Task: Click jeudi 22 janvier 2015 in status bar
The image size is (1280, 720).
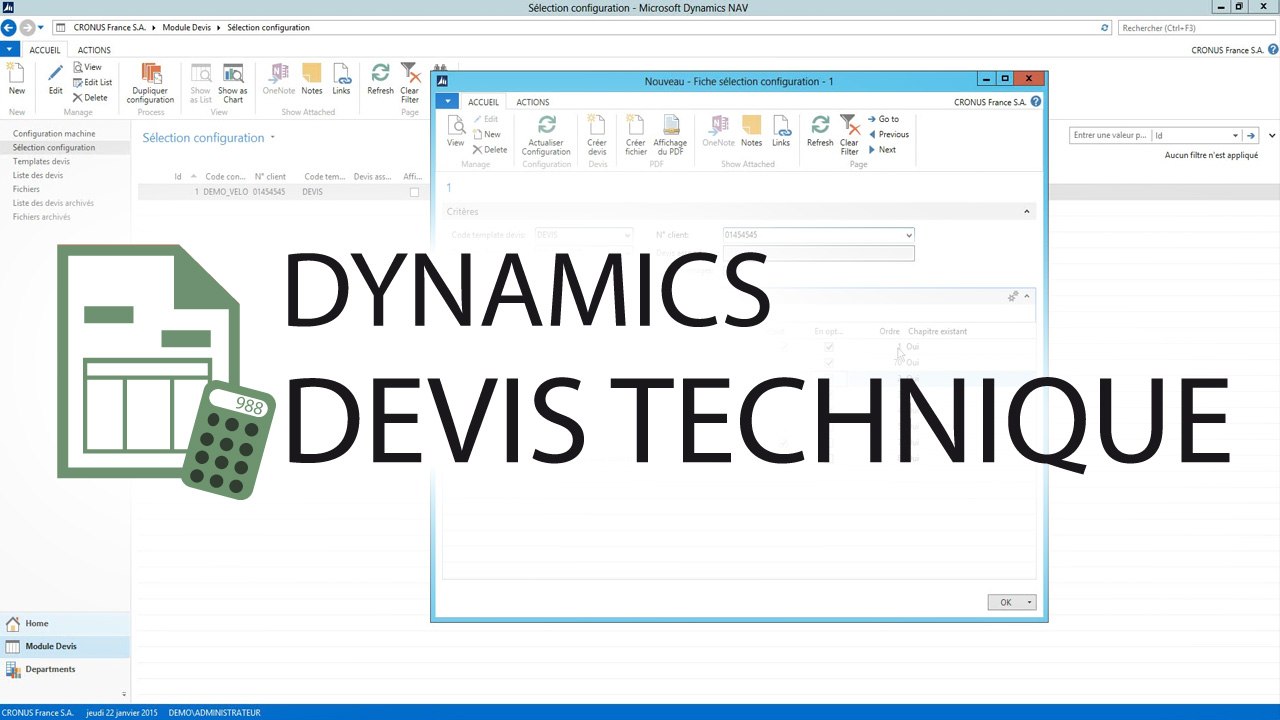Action: tap(122, 713)
